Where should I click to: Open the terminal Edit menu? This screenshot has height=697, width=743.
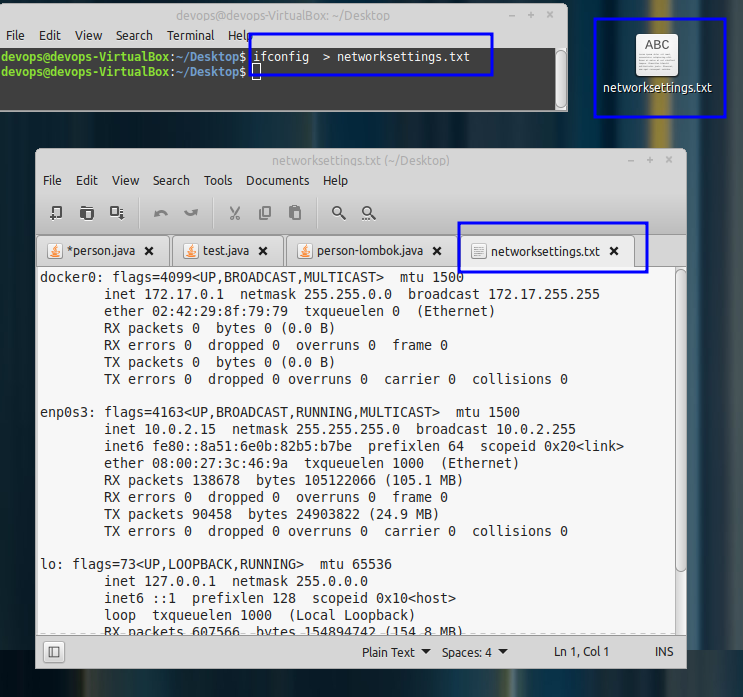click(50, 36)
